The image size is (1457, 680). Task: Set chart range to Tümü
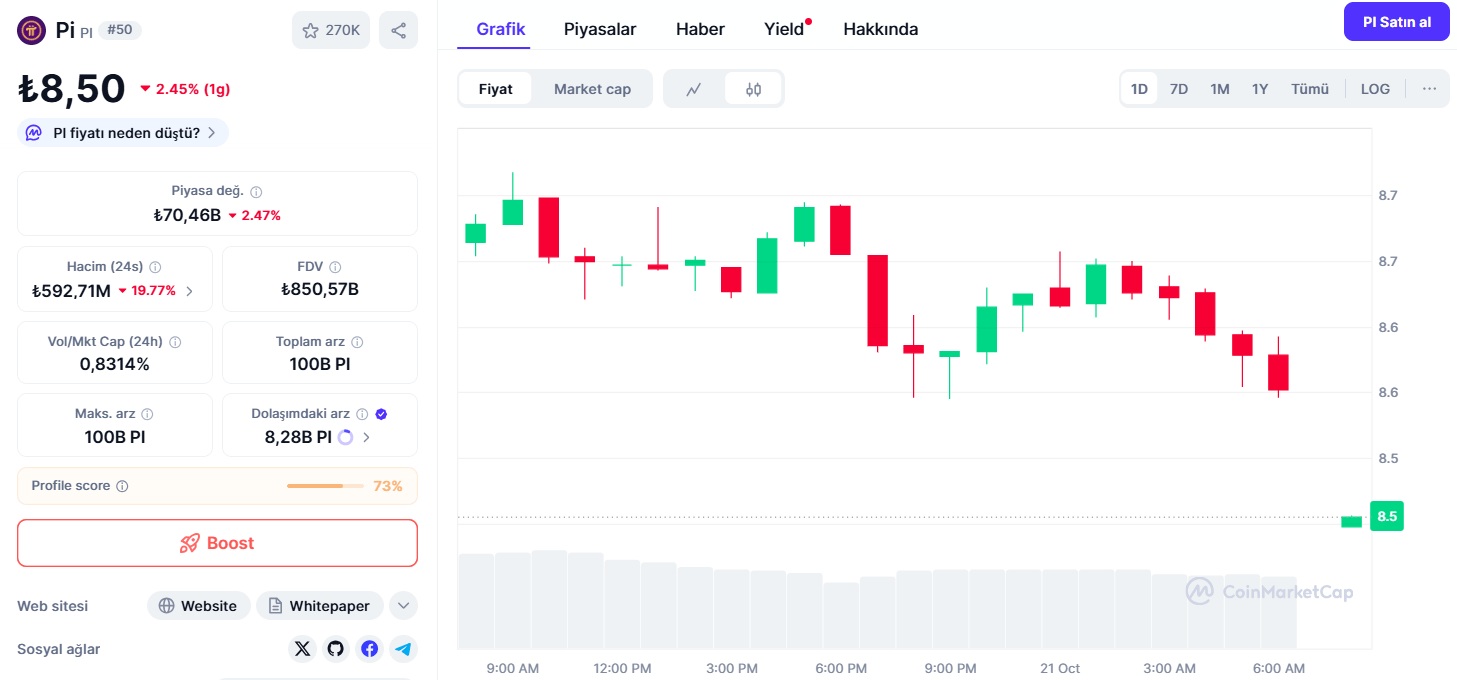pos(1310,89)
